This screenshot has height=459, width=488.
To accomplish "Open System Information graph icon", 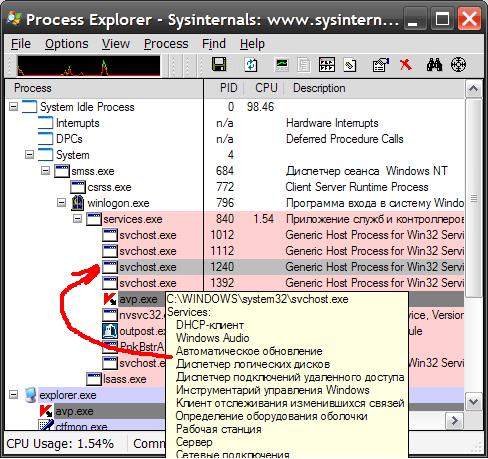I will [x=282, y=65].
